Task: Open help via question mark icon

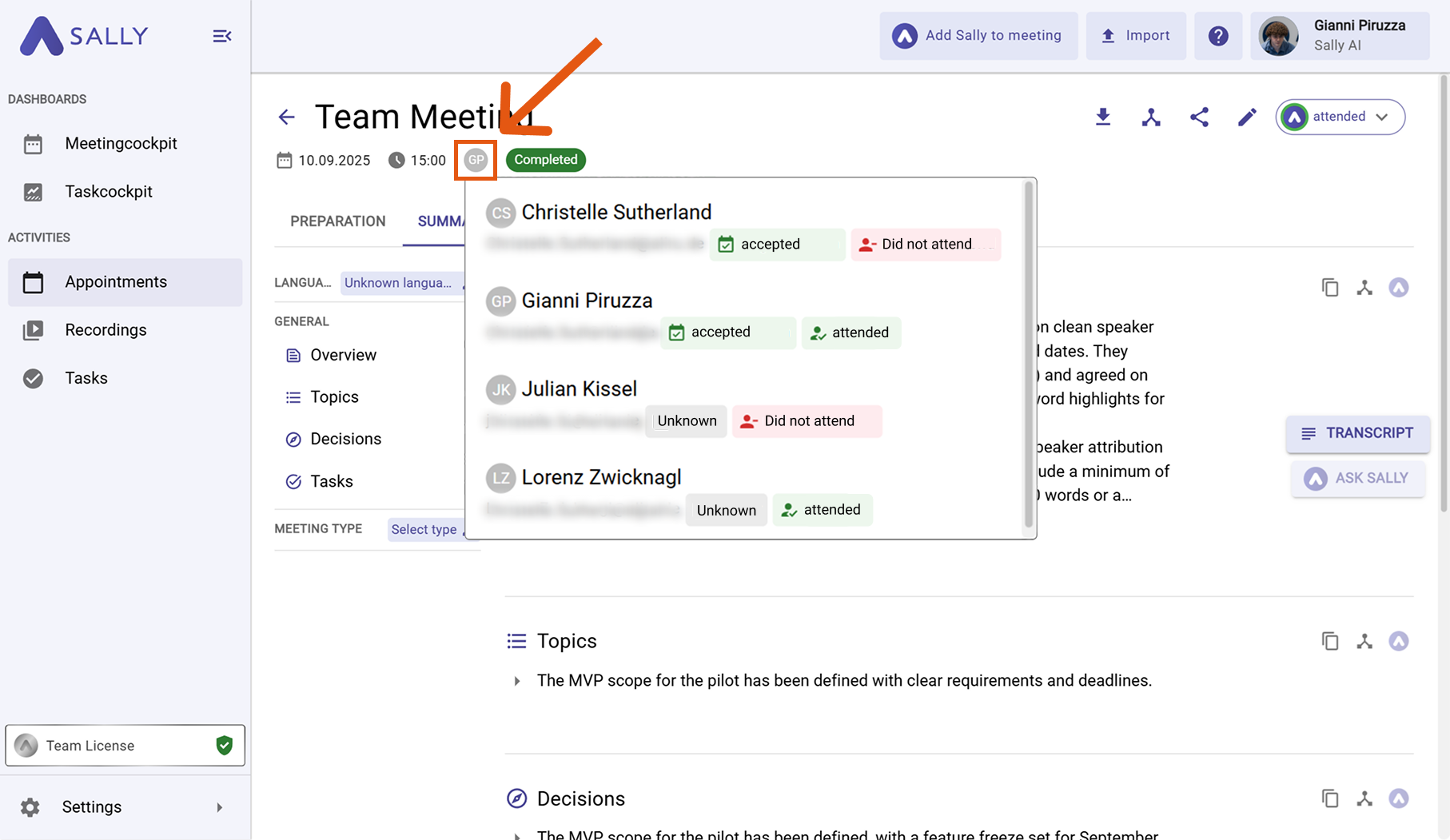Action: [x=1217, y=36]
